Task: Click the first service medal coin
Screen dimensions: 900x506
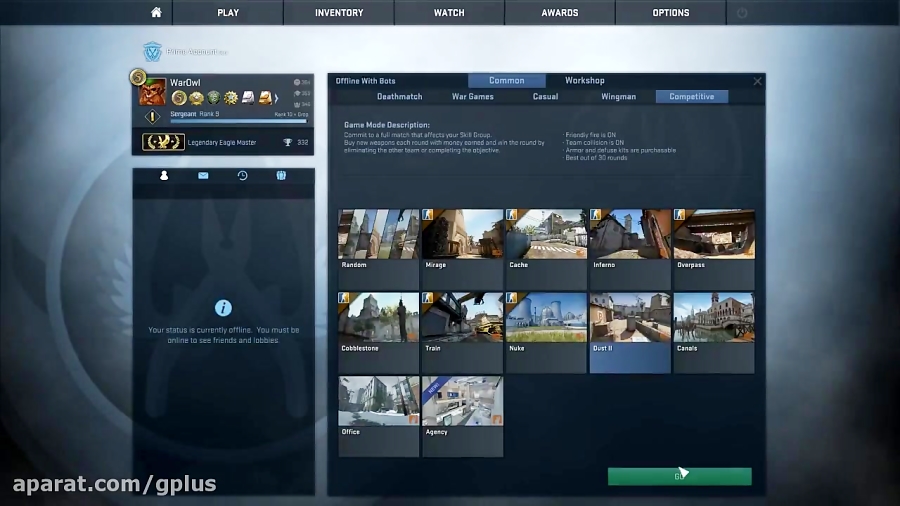Action: click(x=179, y=98)
